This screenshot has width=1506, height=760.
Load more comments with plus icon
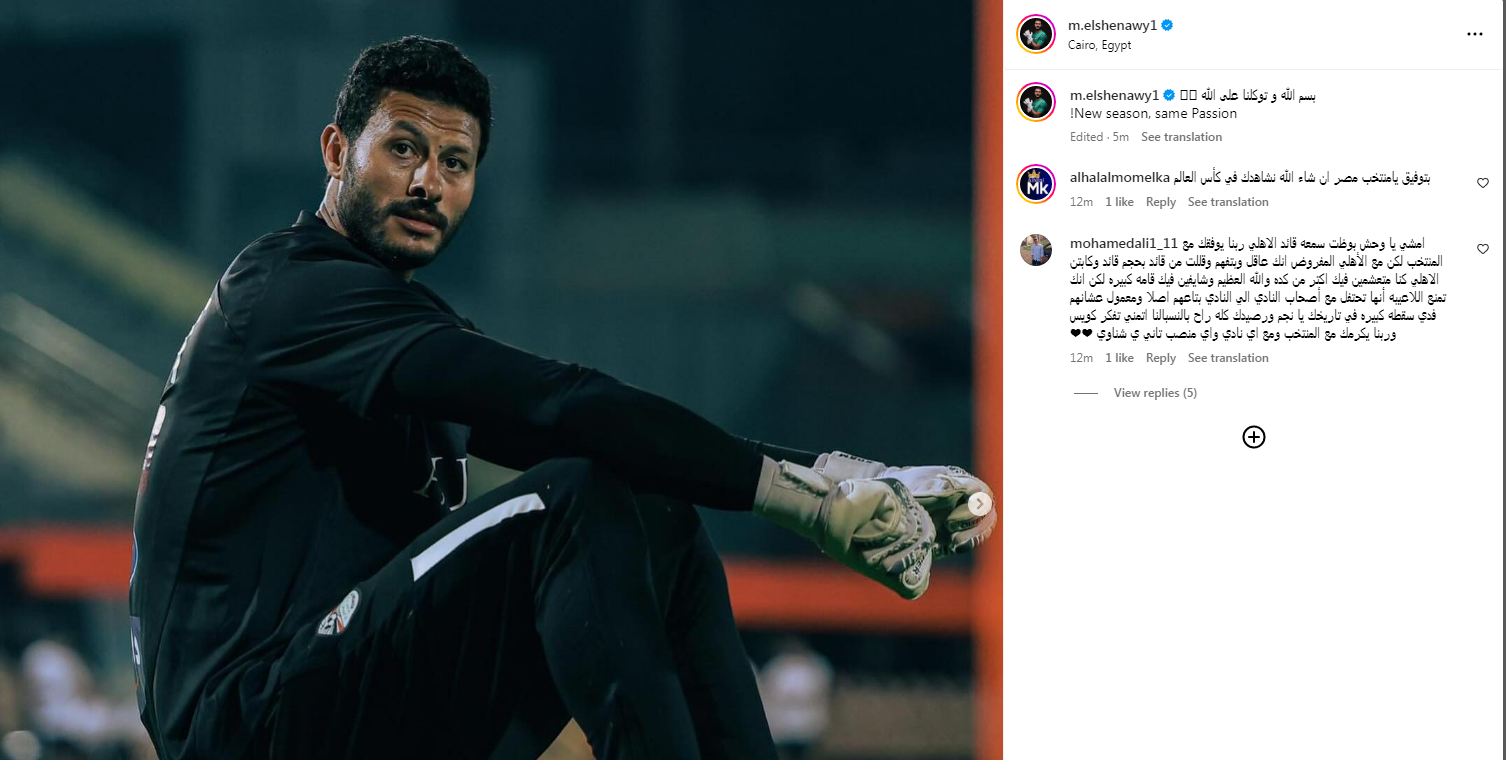[x=1253, y=437]
